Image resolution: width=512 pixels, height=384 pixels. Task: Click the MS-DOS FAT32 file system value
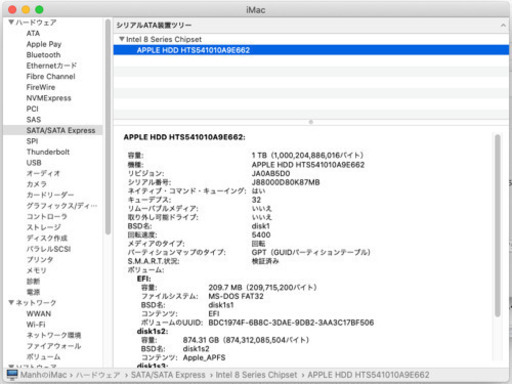236,296
